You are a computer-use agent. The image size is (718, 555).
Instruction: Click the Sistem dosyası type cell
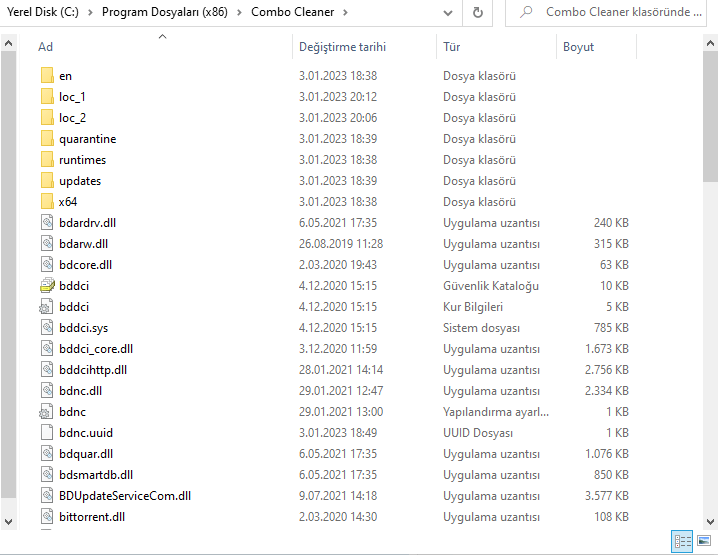(481, 328)
